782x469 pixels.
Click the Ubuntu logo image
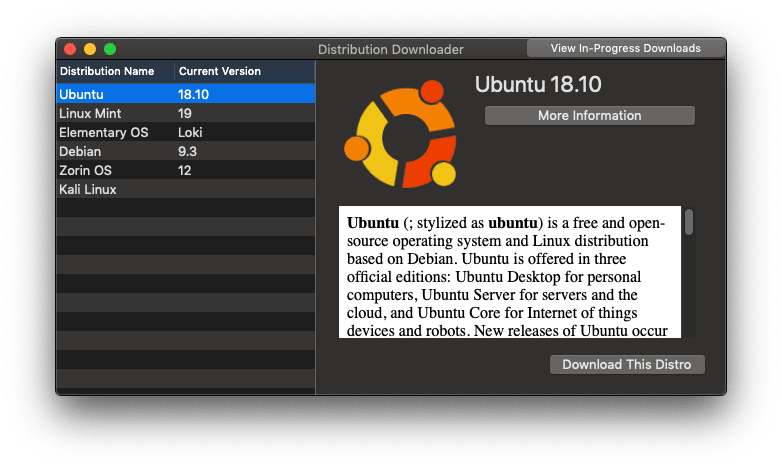pyautogui.click(x=400, y=134)
